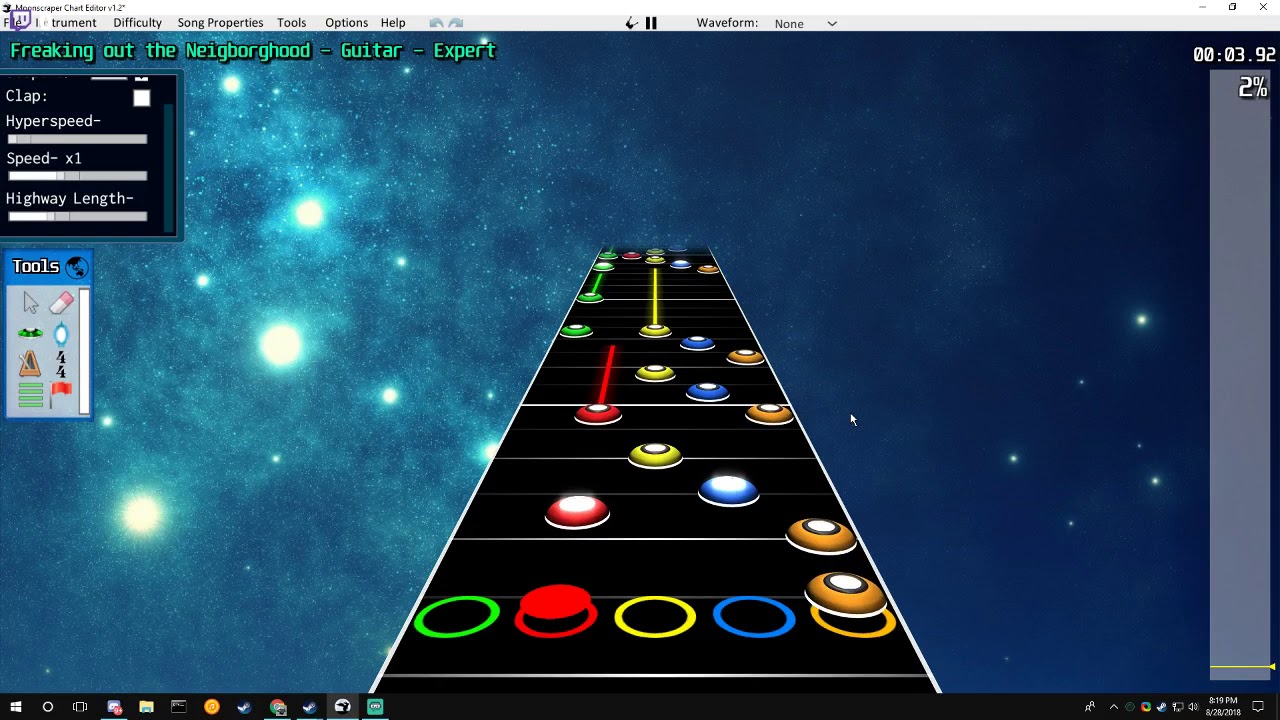The width and height of the screenshot is (1280, 720).
Task: Open the command prompt taskbar icon
Action: [179, 707]
